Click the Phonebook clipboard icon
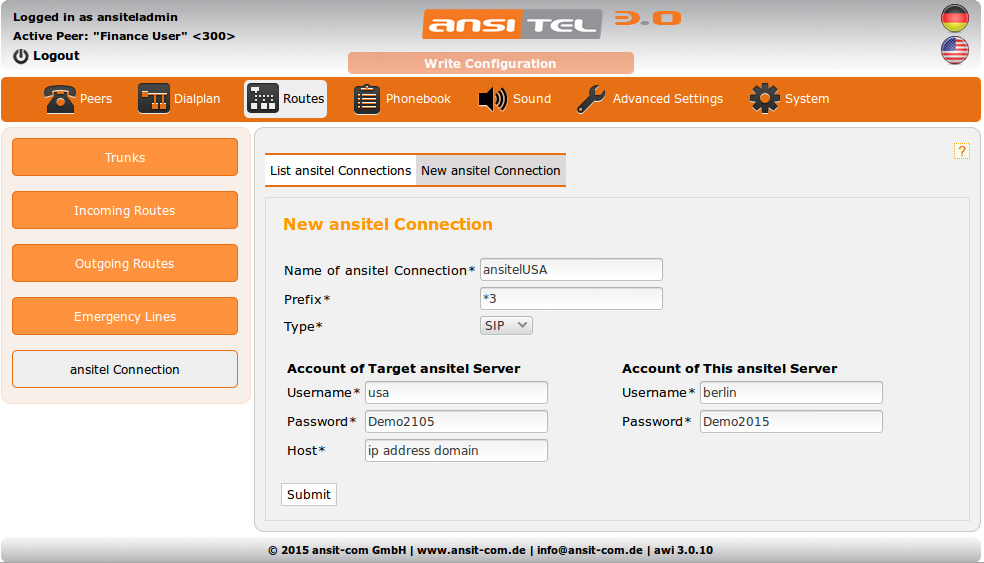984x563 pixels. point(367,99)
